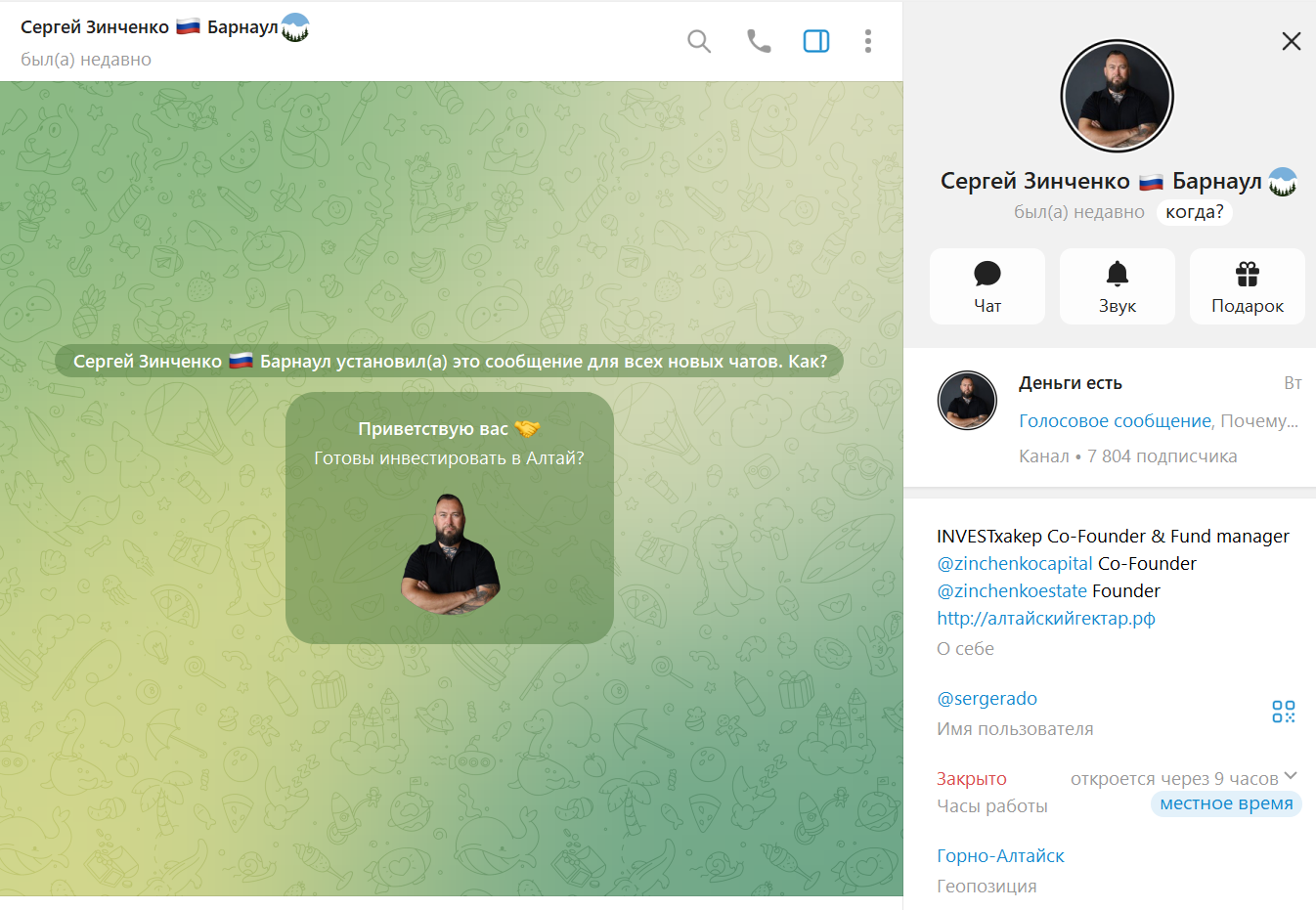The image size is (1316, 910).
Task: Show QR code for username
Action: (1283, 712)
